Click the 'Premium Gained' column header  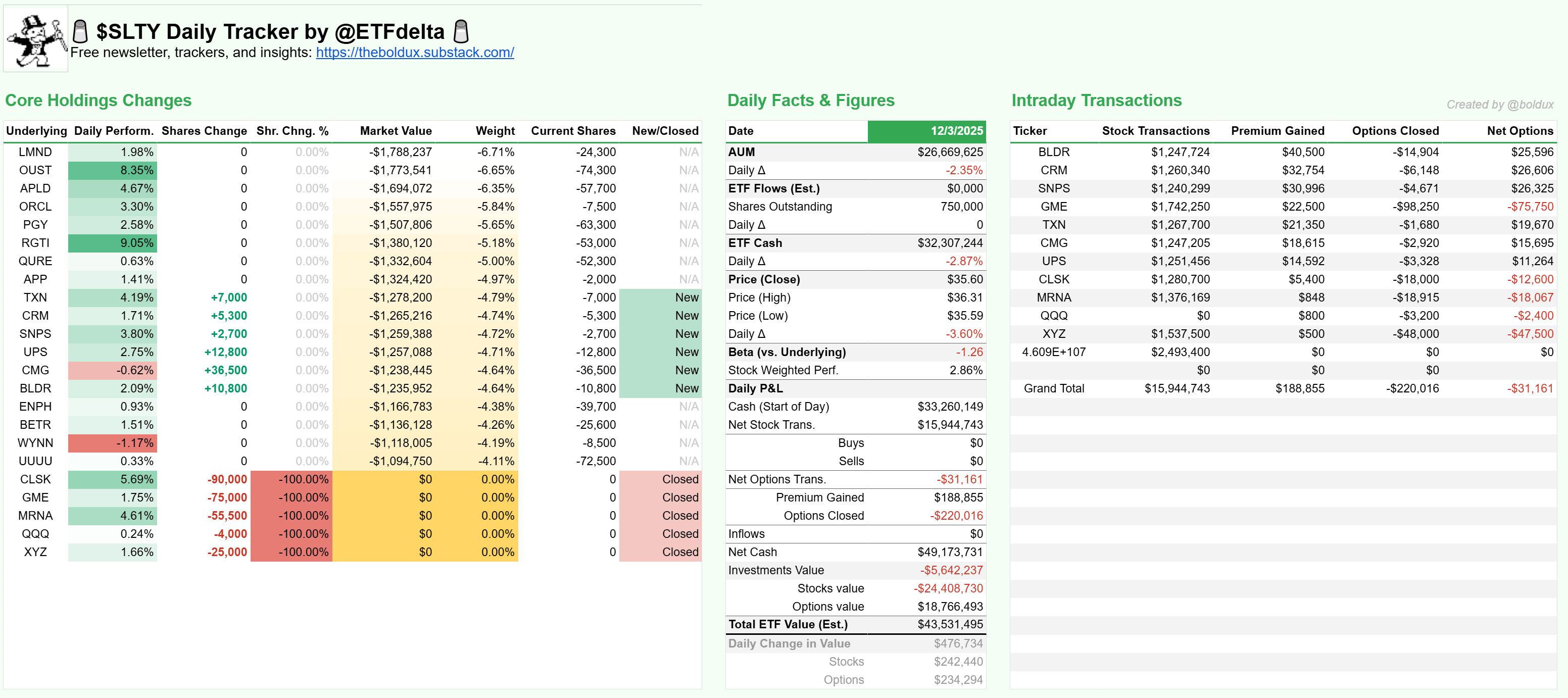(1277, 131)
